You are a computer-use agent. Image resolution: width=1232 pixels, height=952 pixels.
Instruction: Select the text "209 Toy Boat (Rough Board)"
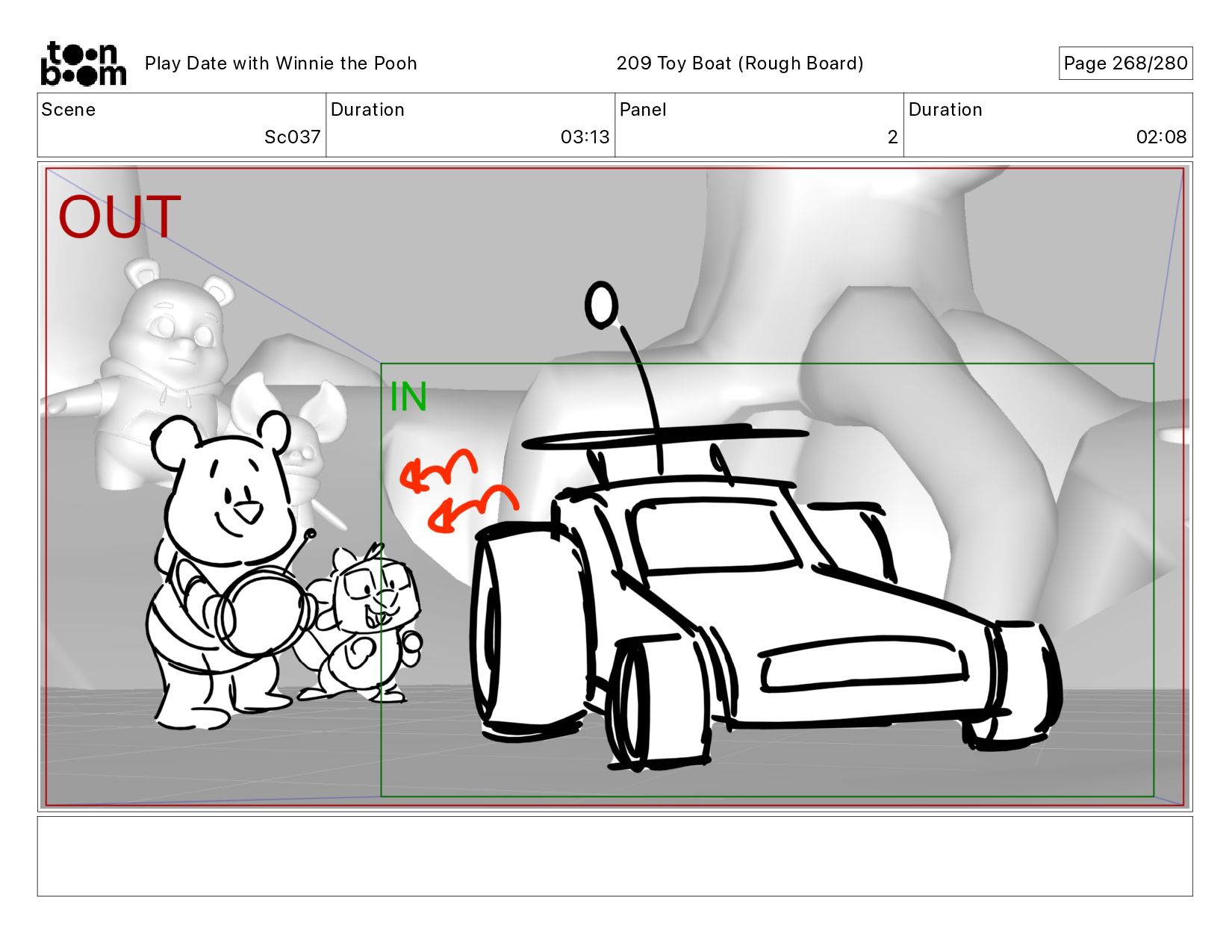point(740,63)
